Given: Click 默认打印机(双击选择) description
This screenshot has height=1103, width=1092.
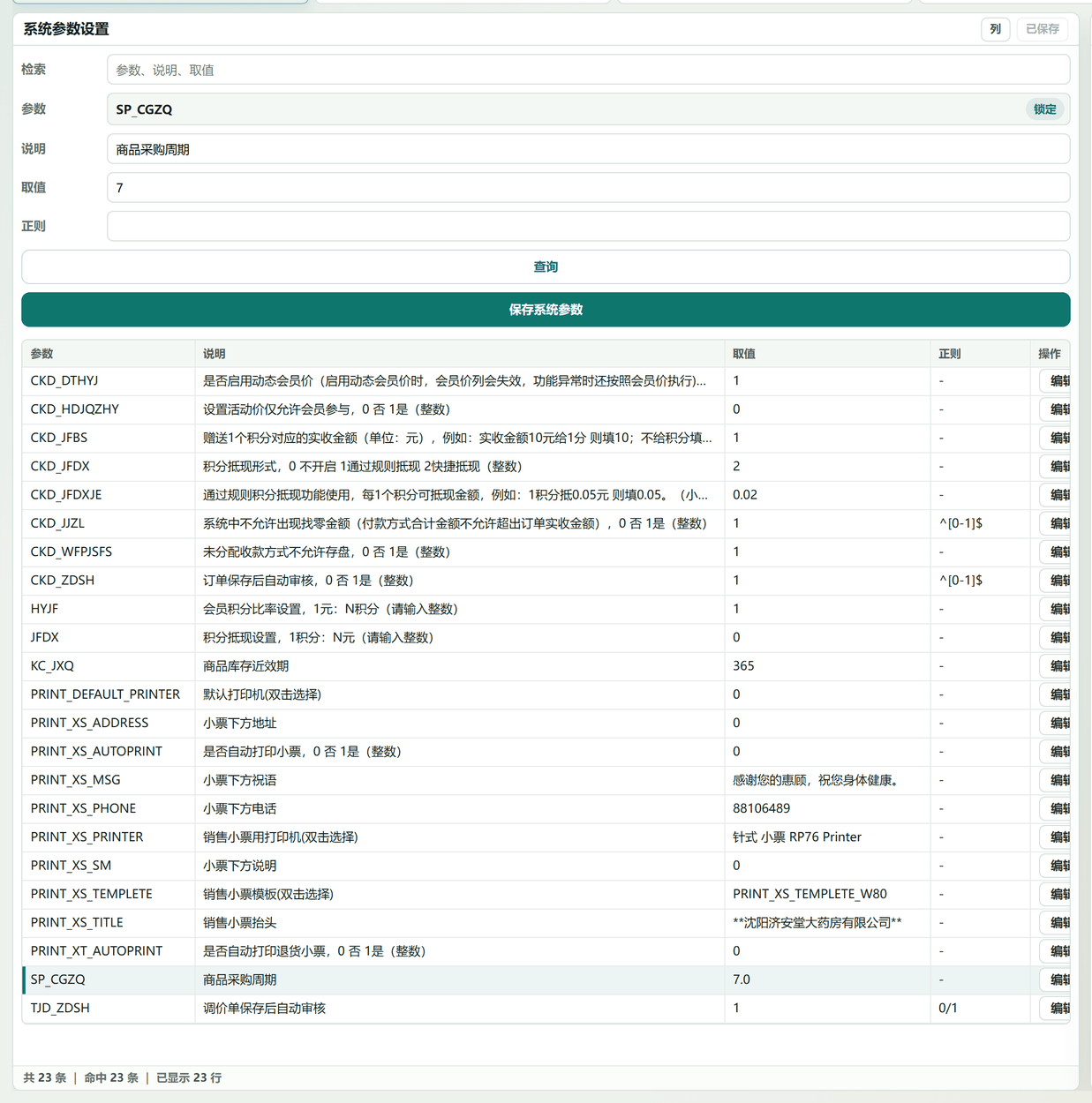Looking at the screenshot, I should pyautogui.click(x=262, y=694).
